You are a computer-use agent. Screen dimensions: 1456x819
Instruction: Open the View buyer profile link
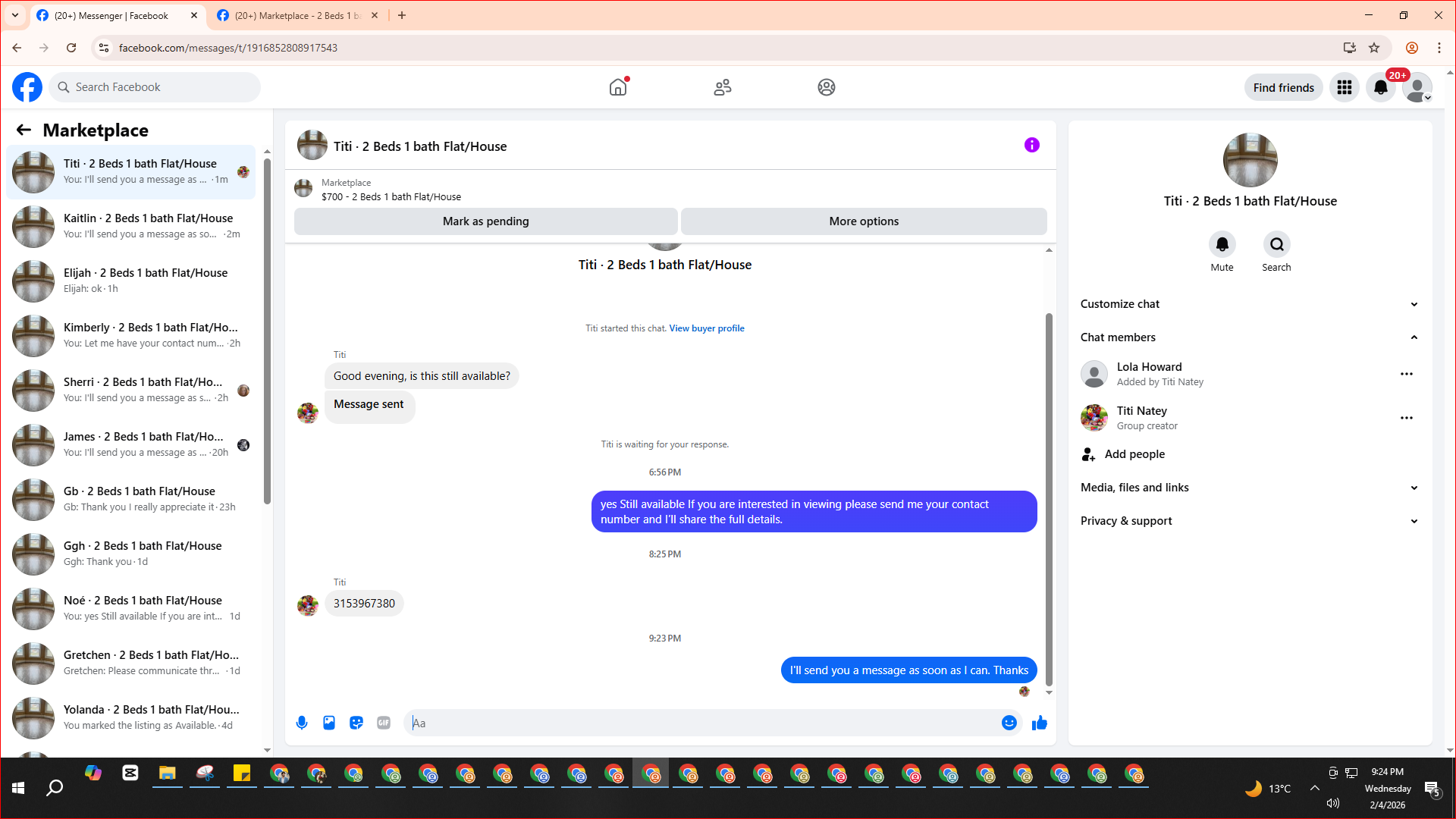(706, 328)
